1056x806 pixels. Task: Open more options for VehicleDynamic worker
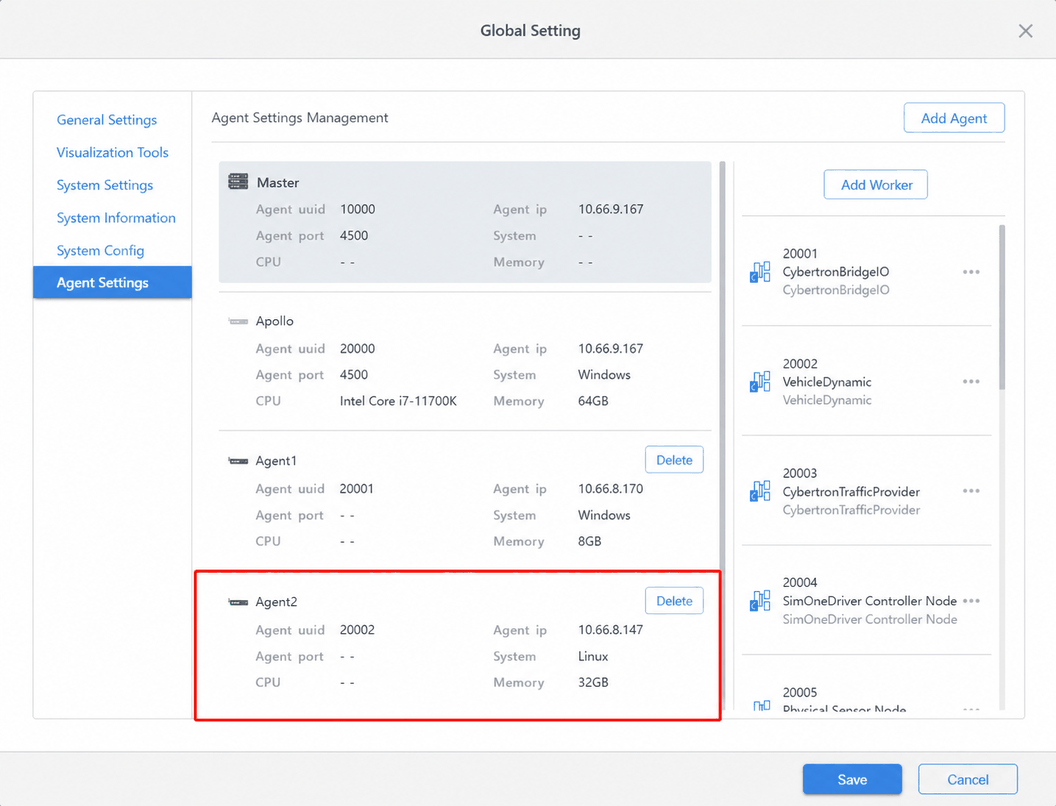tap(970, 382)
